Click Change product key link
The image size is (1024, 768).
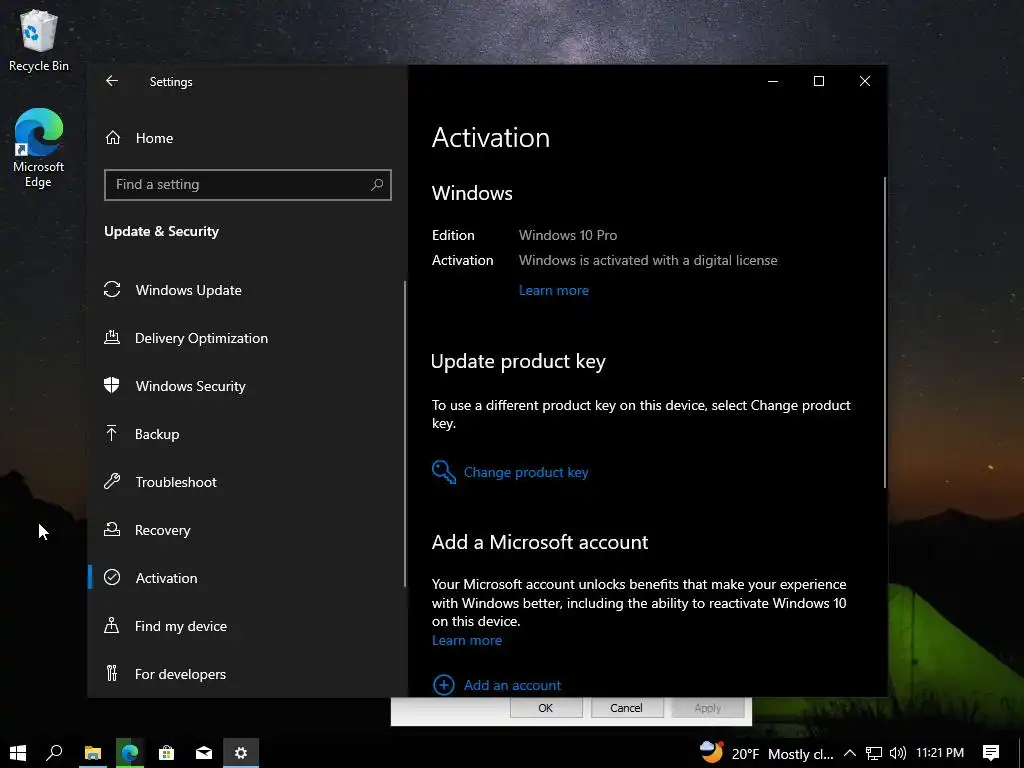(526, 472)
